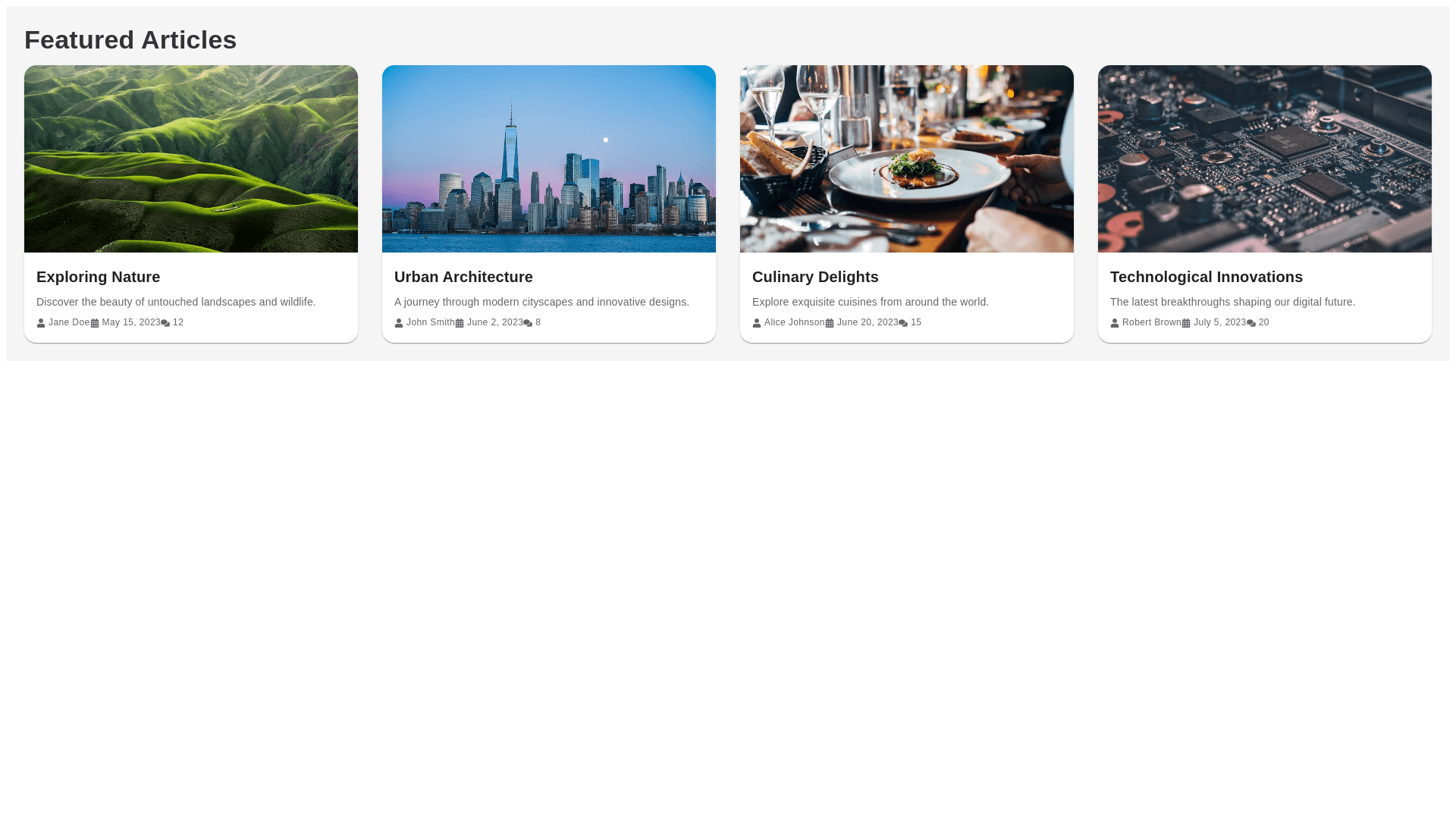Click the comments icon showing 12
Image resolution: width=1456 pixels, height=819 pixels.
pyautogui.click(x=165, y=323)
